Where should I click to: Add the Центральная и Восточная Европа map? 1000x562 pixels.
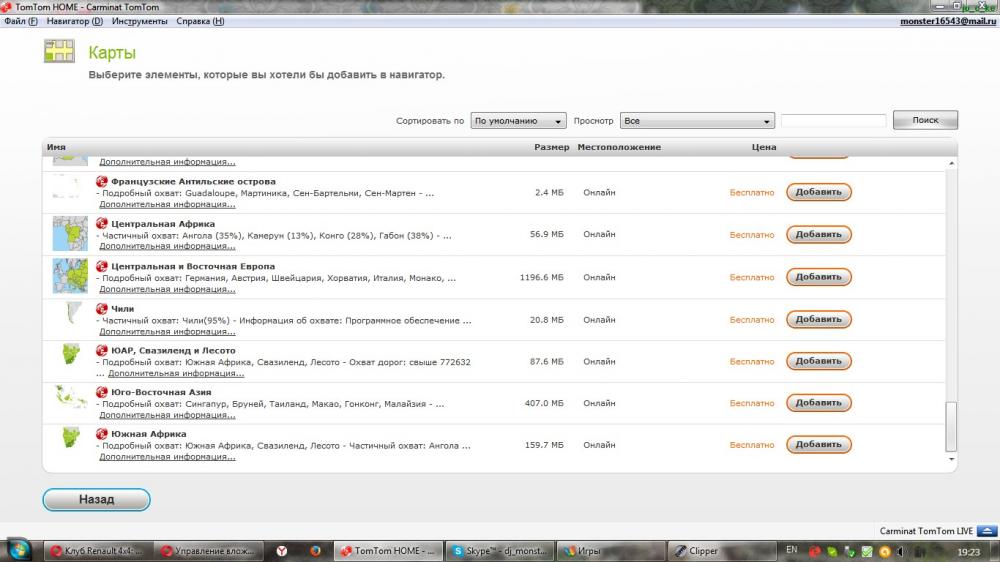click(x=818, y=277)
